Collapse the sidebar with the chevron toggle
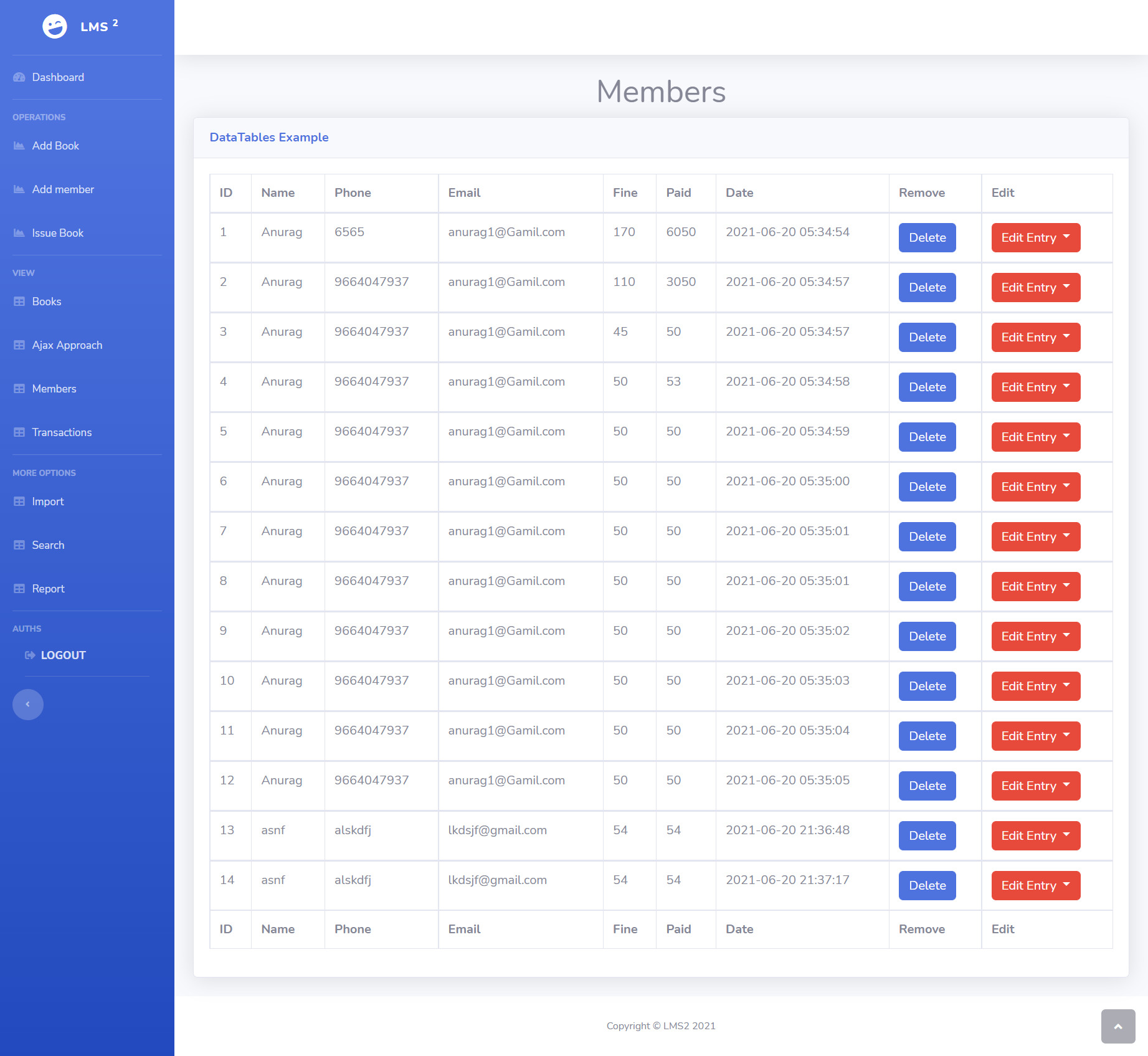Viewport: 1148px width, 1056px height. 28,705
